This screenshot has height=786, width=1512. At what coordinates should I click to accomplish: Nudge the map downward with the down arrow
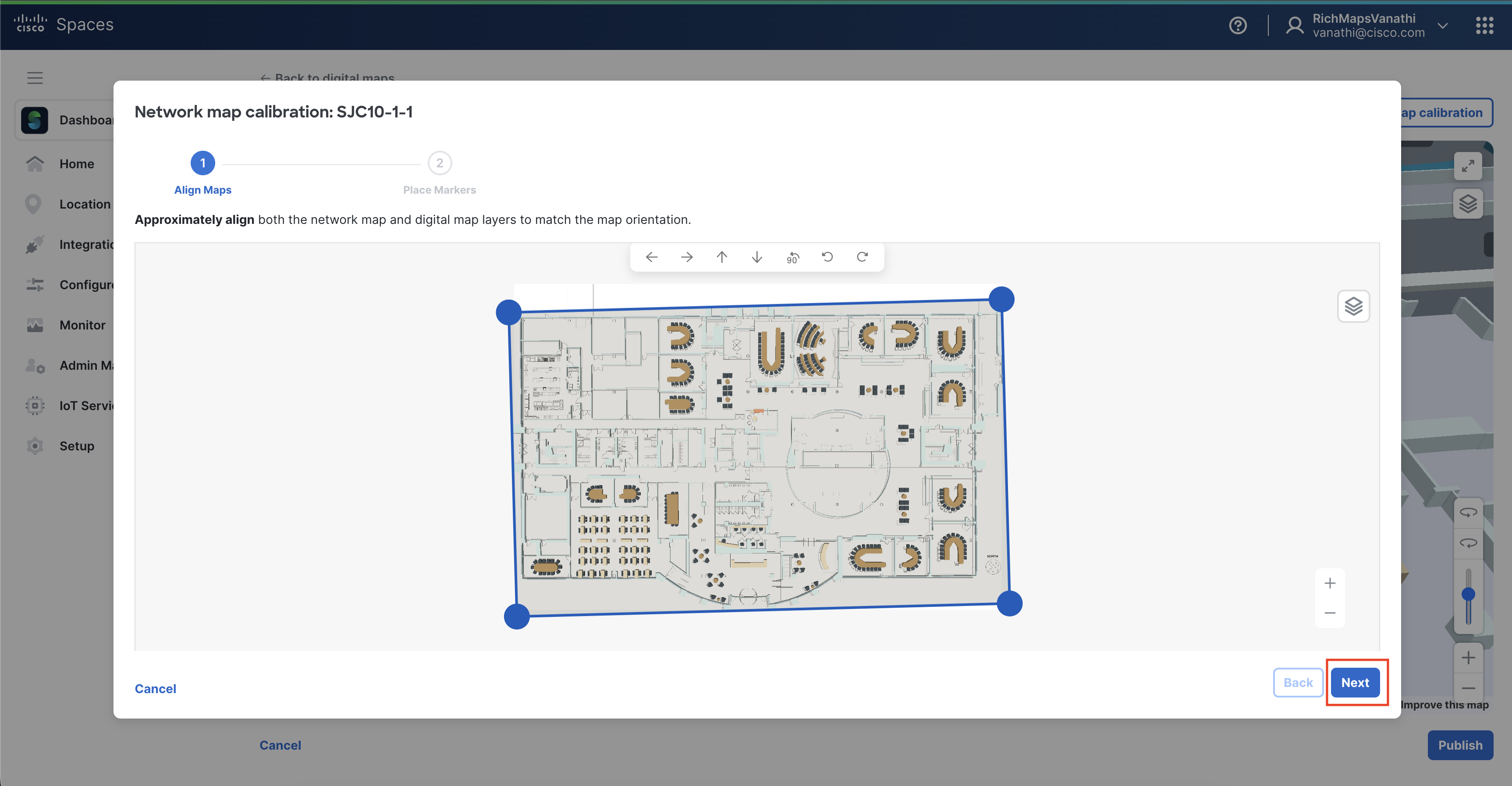tap(757, 257)
